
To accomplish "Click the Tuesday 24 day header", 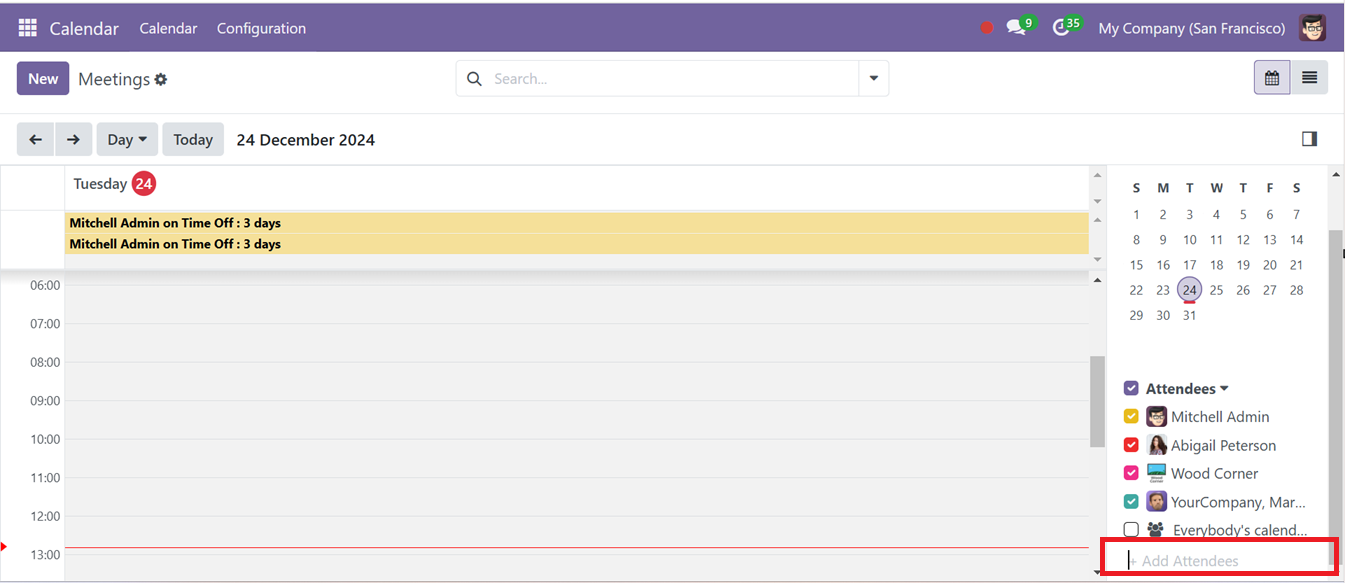I will click(x=114, y=184).
